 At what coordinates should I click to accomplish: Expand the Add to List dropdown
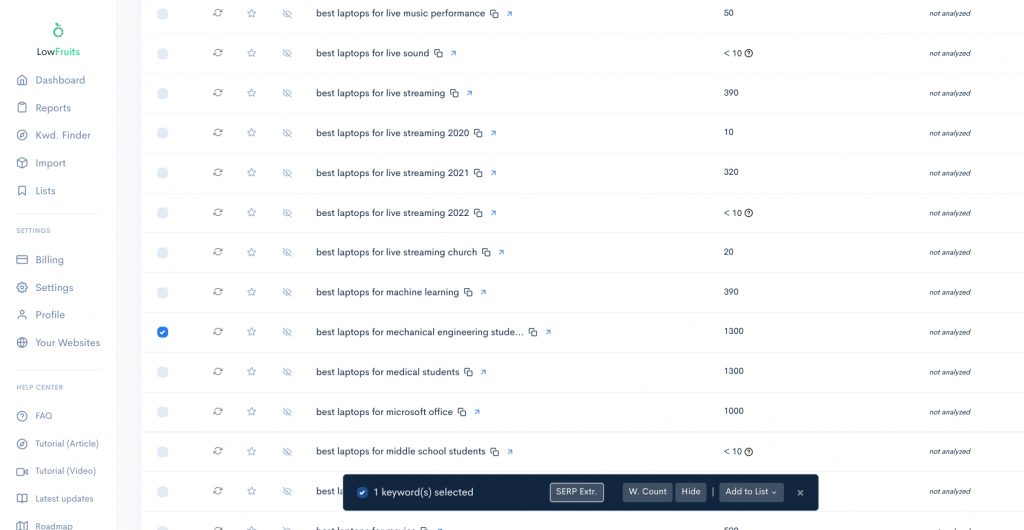tap(751, 492)
